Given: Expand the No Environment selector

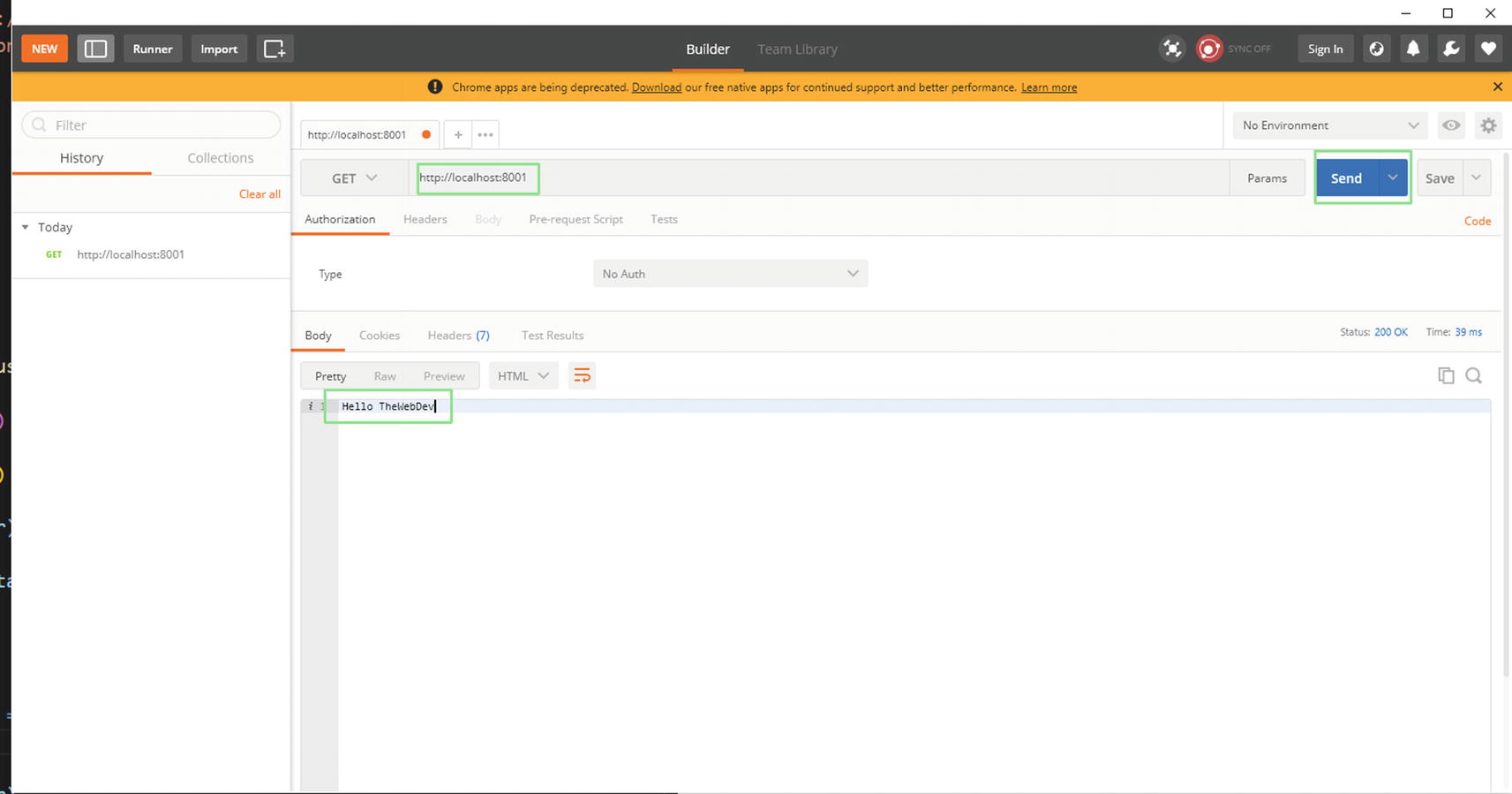Looking at the screenshot, I should (x=1329, y=125).
